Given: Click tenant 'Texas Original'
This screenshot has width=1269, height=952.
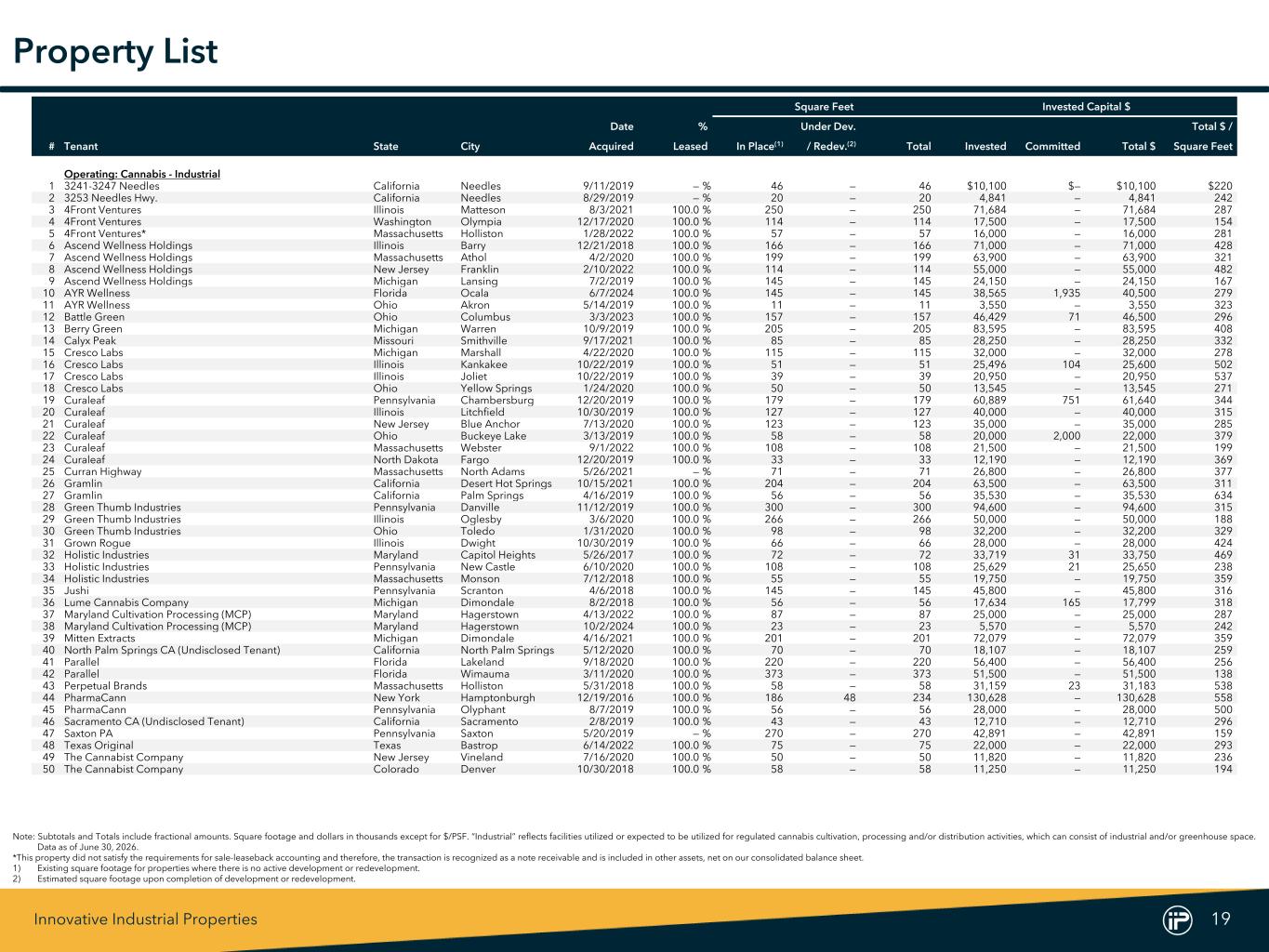Looking at the screenshot, I should coord(99,746).
